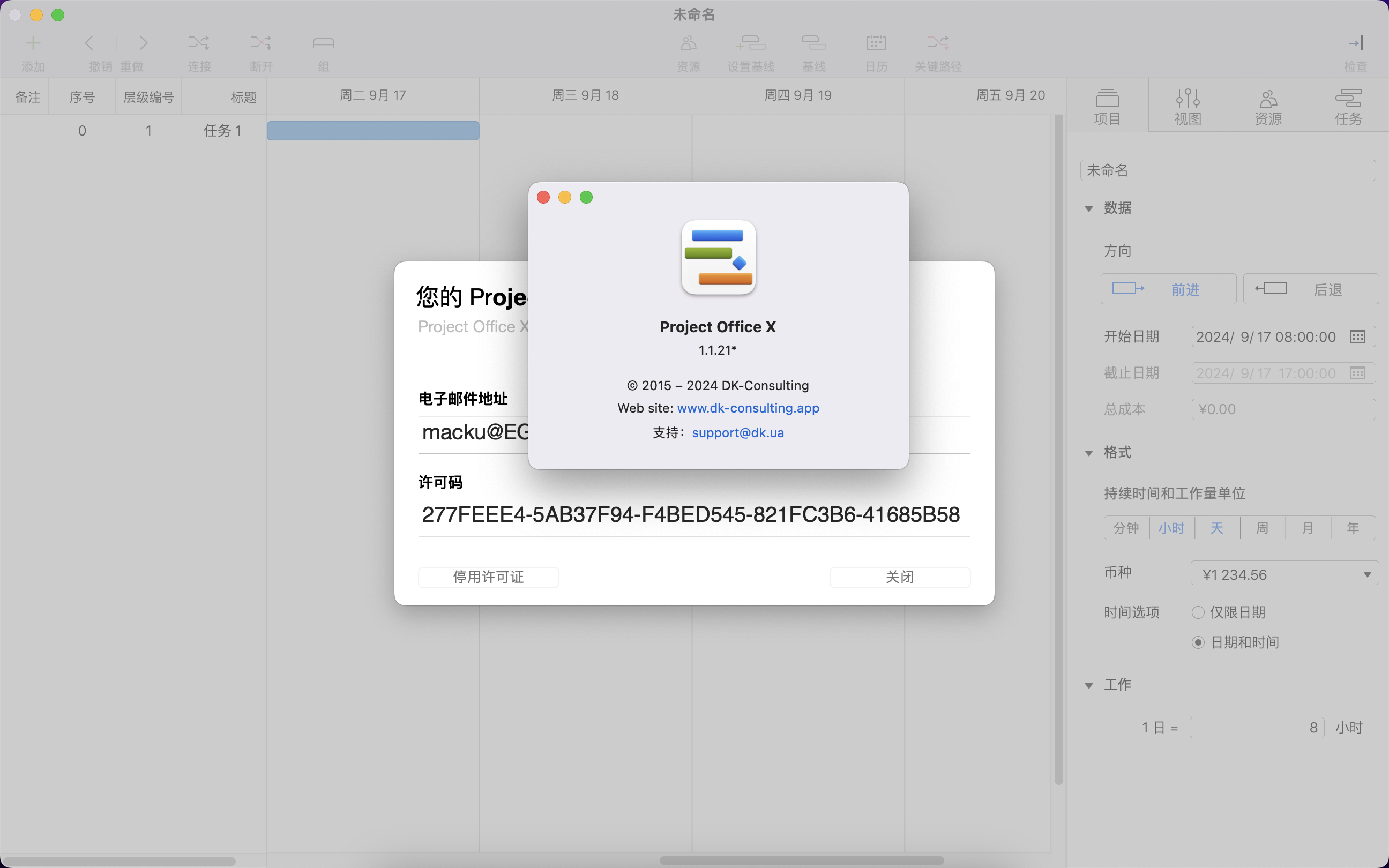Image resolution: width=1389 pixels, height=868 pixels.
Task: Click the Close (关闭) button in license dialog
Action: [x=899, y=577]
